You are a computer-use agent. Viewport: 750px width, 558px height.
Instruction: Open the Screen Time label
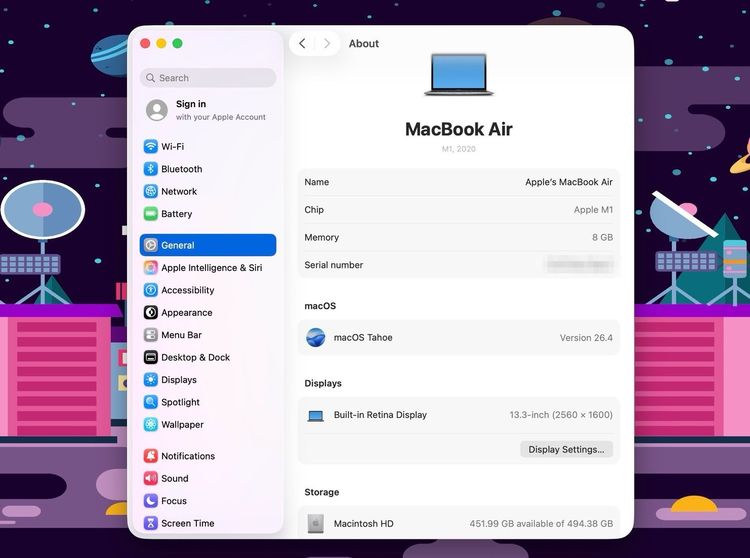(x=188, y=523)
